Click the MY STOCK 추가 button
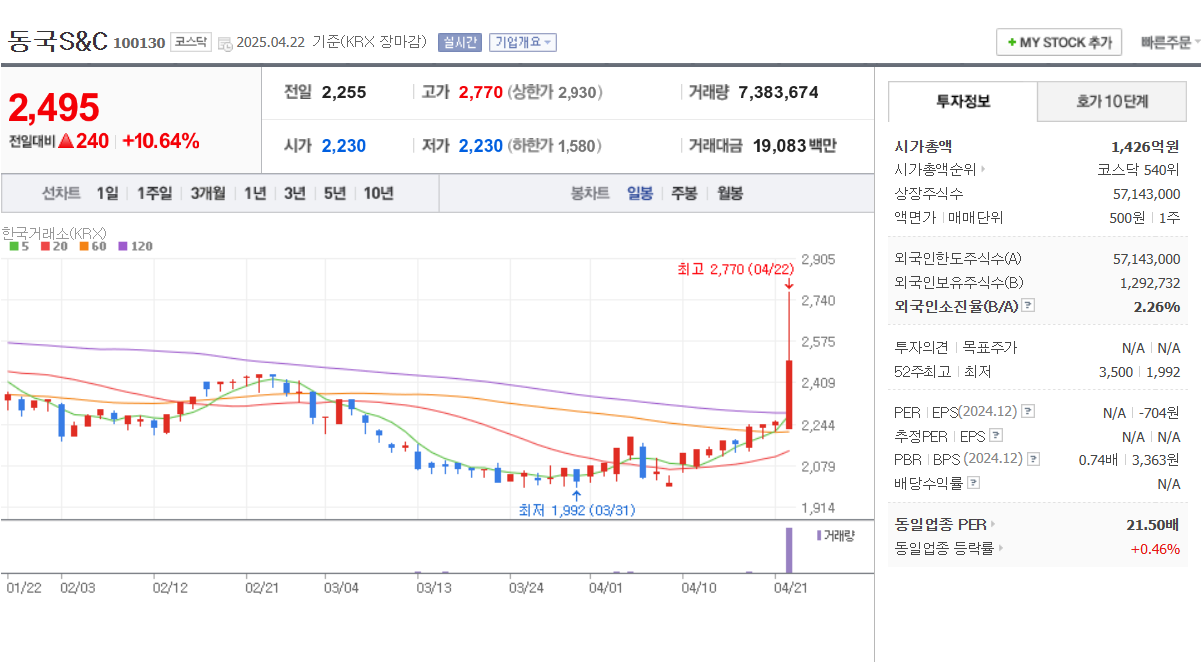The width and height of the screenshot is (1201, 662). [x=1058, y=42]
